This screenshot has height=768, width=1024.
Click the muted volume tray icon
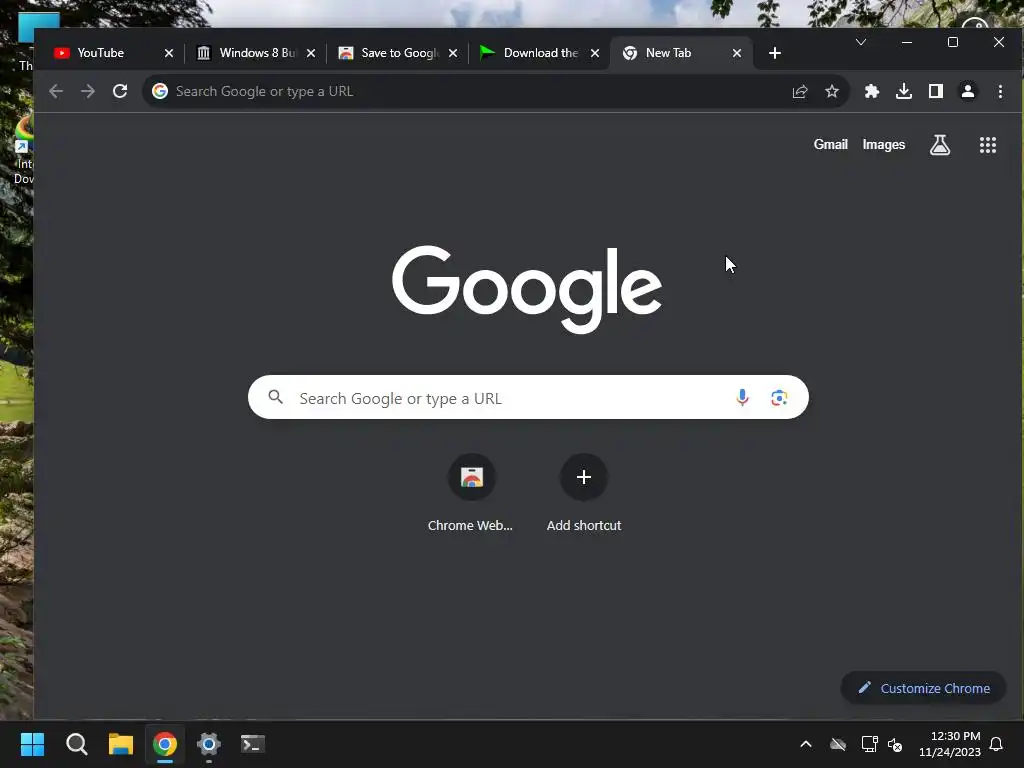coord(895,744)
